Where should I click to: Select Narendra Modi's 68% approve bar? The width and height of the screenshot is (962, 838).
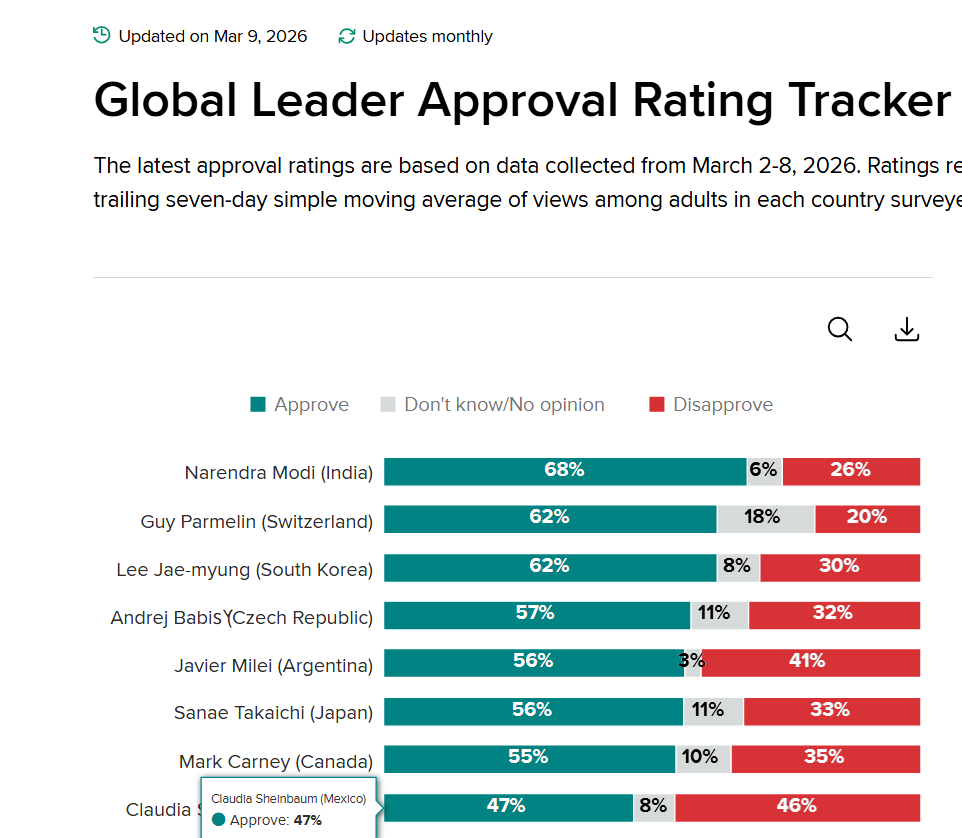click(565, 472)
